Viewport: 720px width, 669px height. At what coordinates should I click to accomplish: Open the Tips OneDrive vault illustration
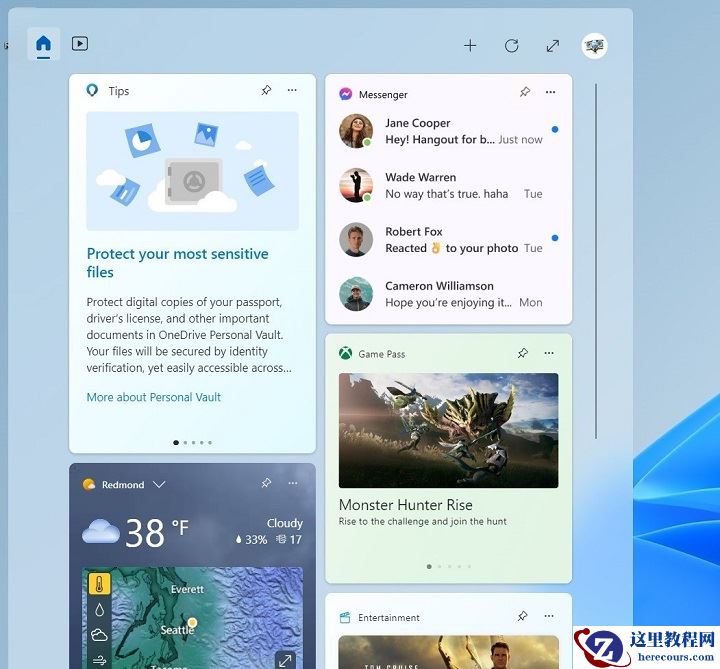(x=192, y=171)
